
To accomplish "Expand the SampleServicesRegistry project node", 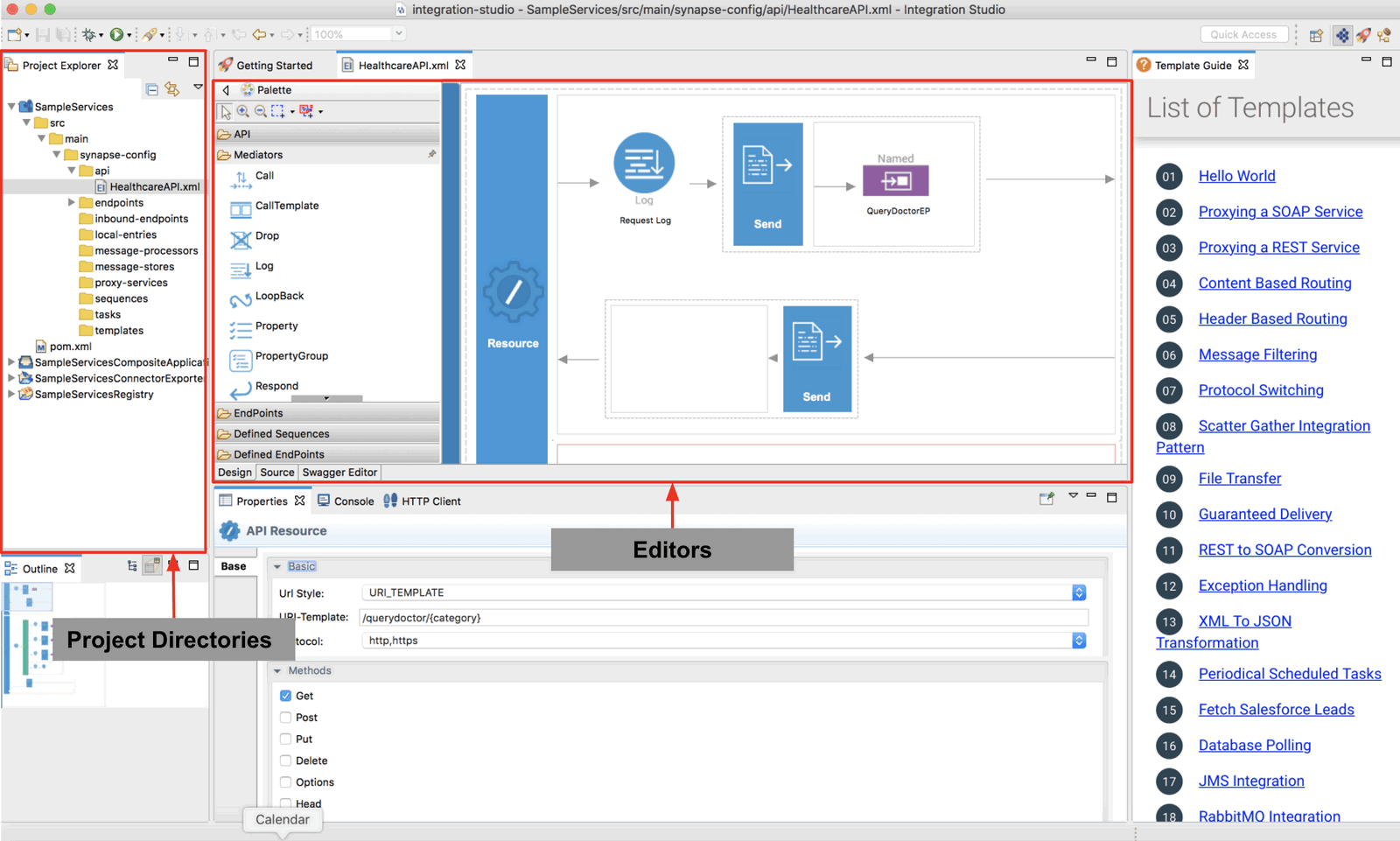I will (11, 395).
